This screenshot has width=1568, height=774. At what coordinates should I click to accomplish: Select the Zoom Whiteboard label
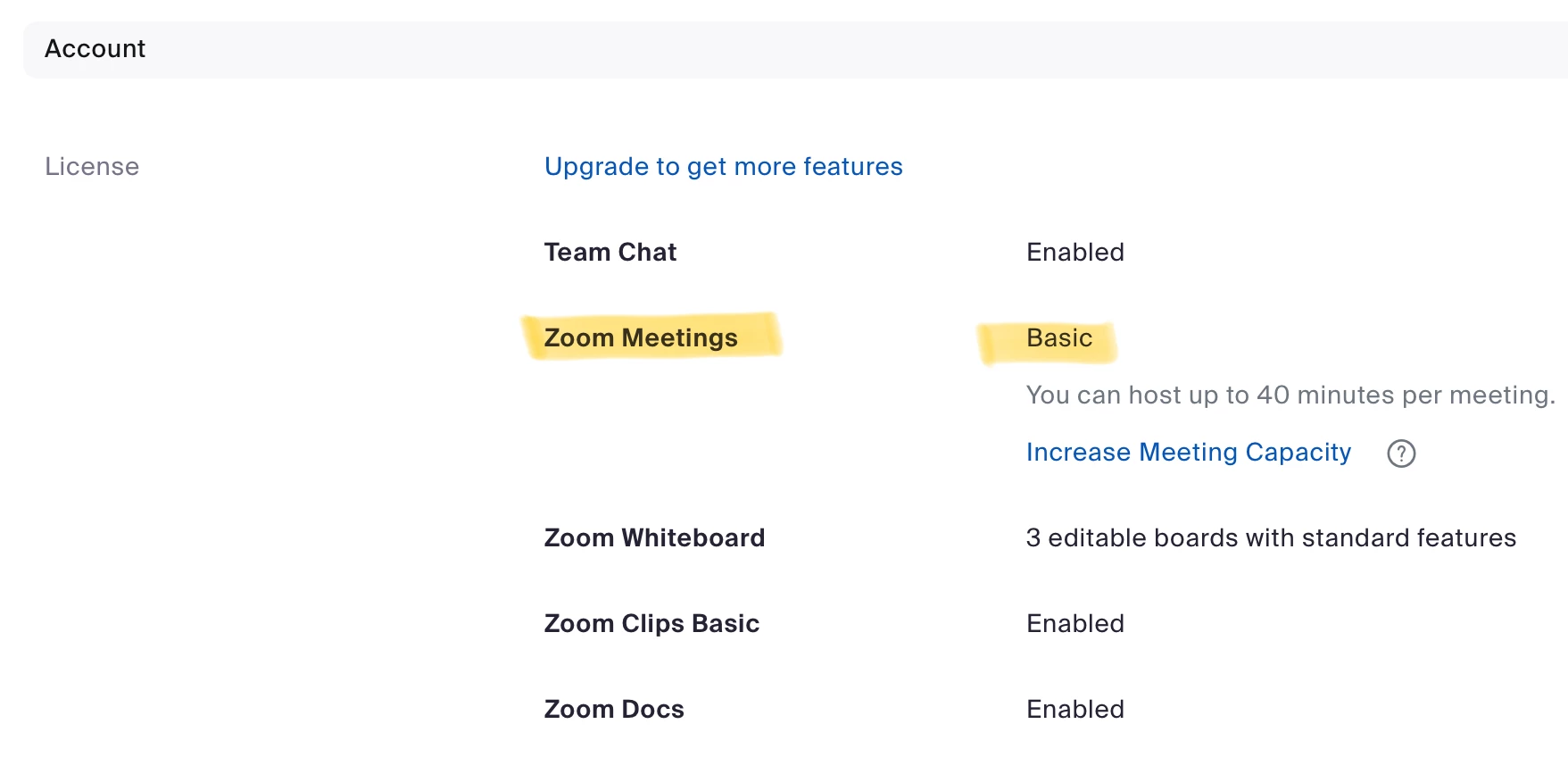click(x=654, y=538)
